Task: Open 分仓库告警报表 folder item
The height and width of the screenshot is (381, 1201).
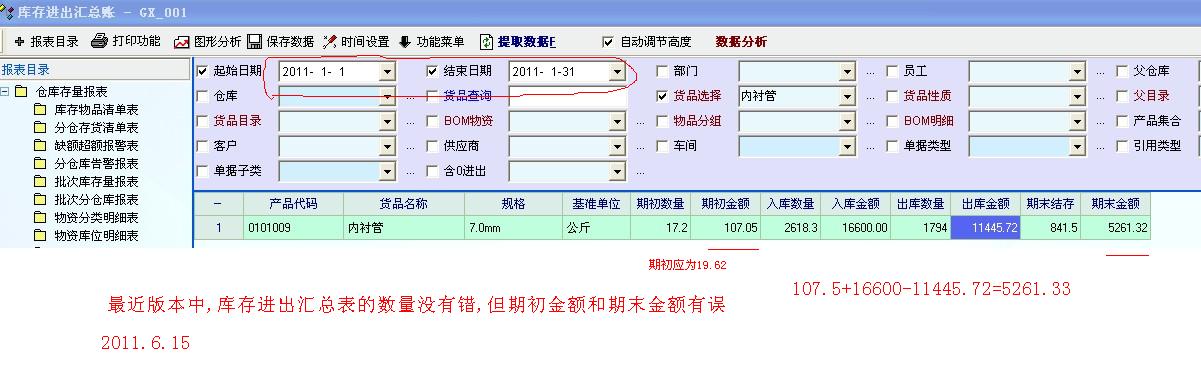Action: 96,164
